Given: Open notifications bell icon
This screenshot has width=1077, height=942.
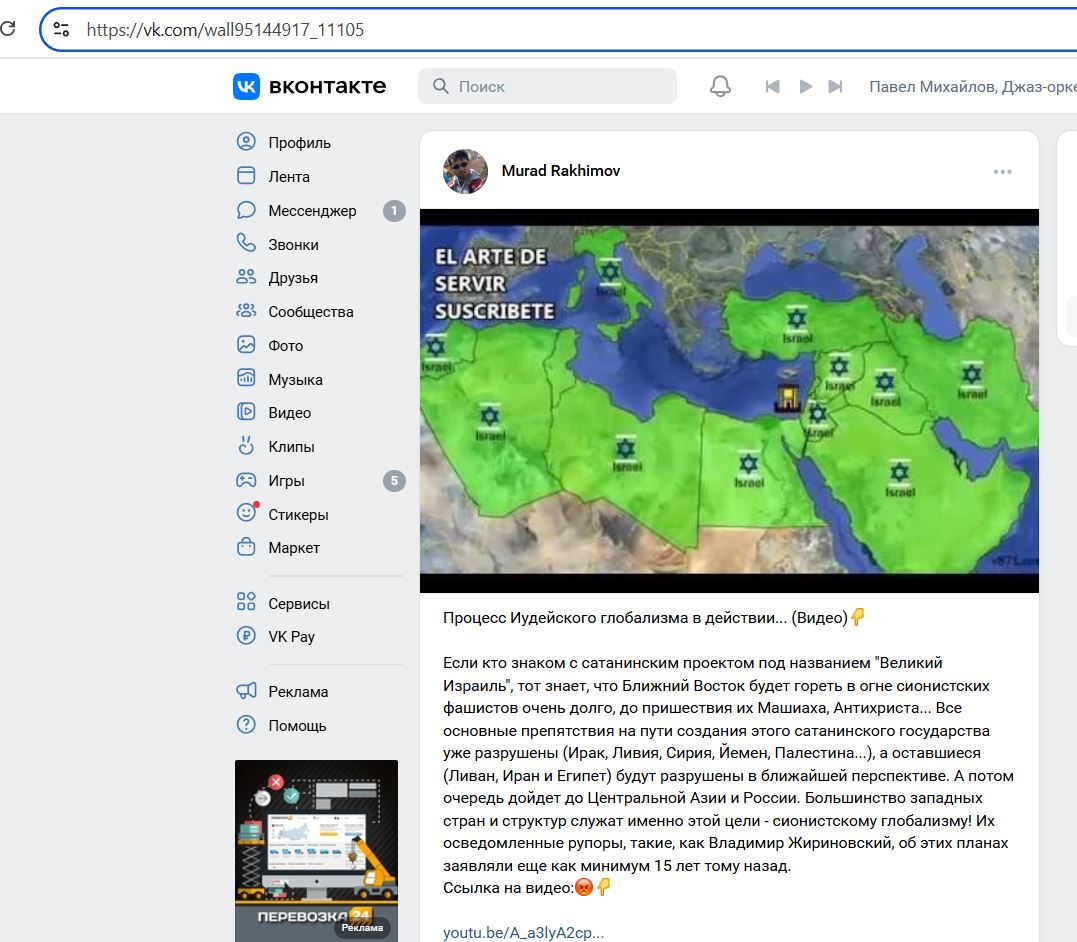Looking at the screenshot, I should click(721, 87).
